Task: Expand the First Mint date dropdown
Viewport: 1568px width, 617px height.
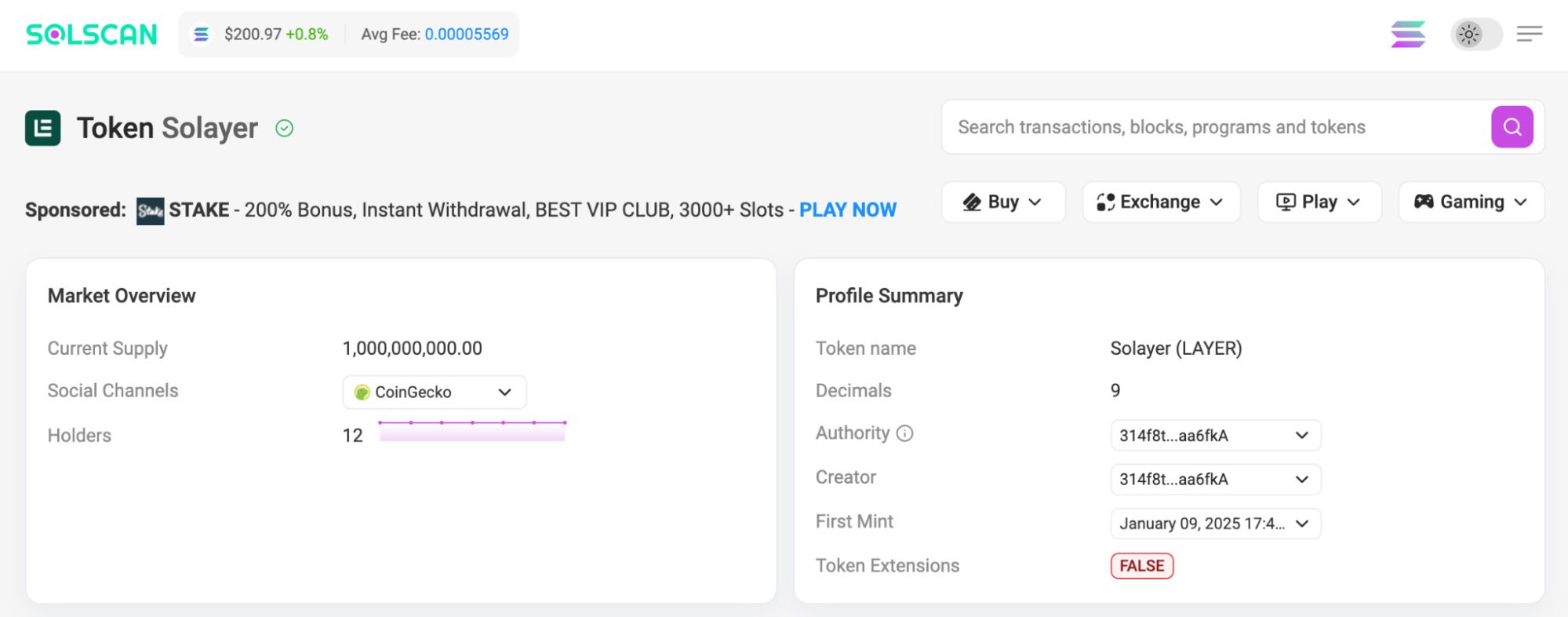Action: click(x=1215, y=524)
